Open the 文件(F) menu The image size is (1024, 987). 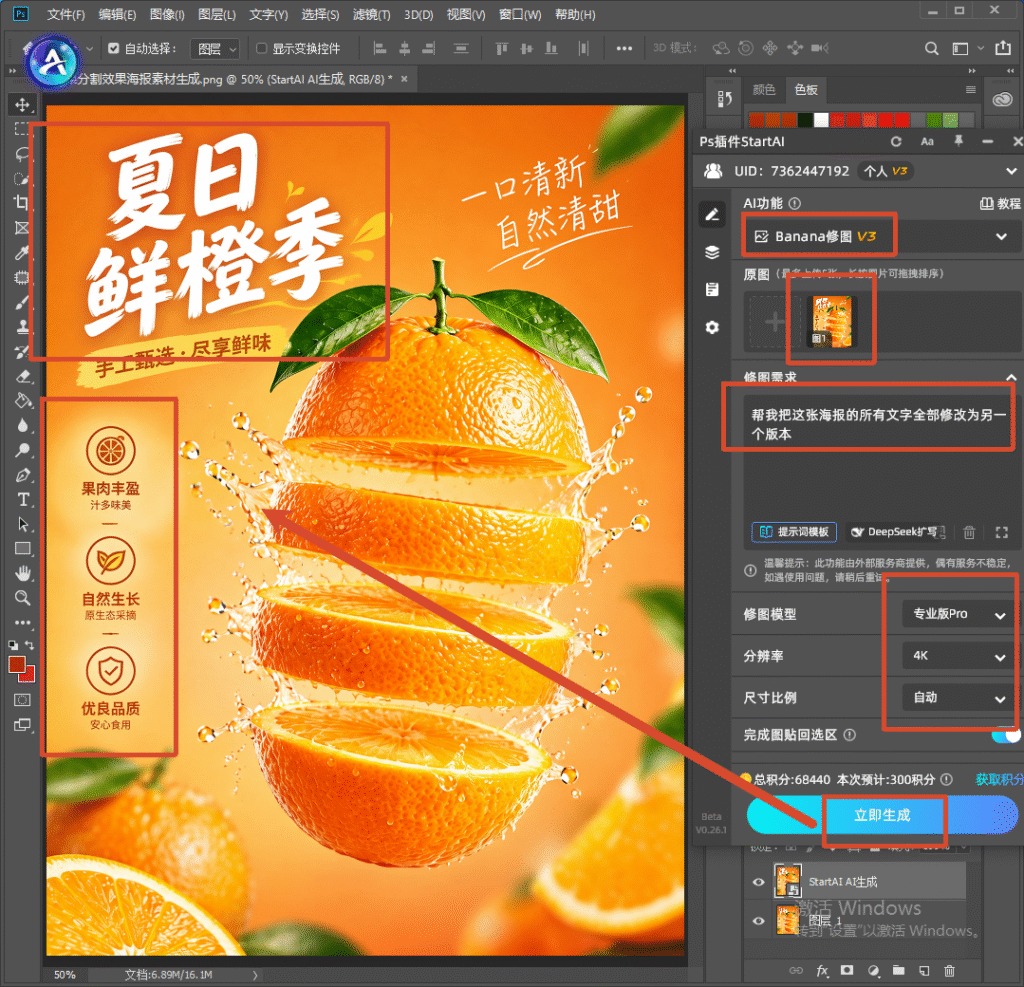(x=66, y=14)
